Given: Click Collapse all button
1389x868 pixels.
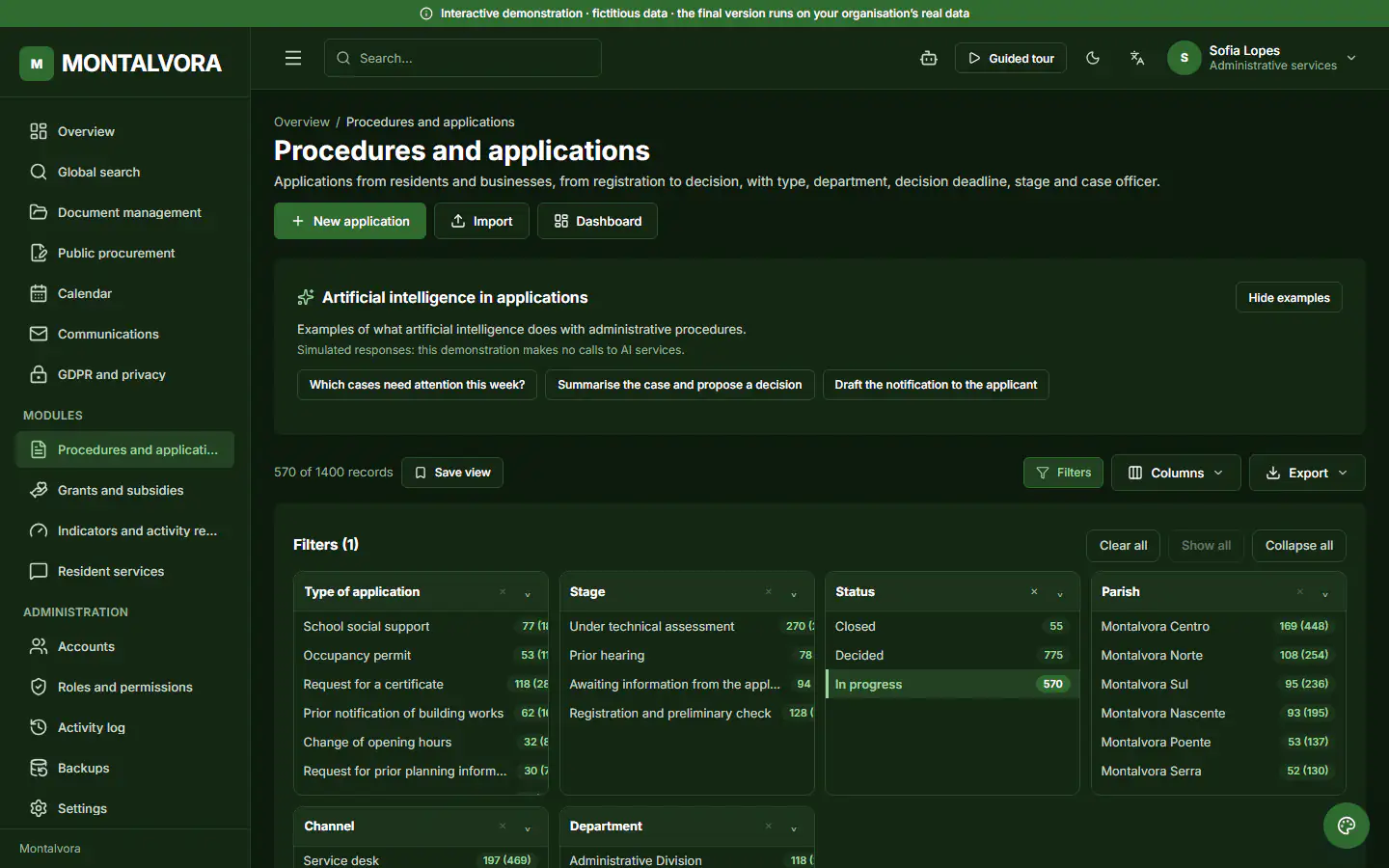Looking at the screenshot, I should point(1299,546).
